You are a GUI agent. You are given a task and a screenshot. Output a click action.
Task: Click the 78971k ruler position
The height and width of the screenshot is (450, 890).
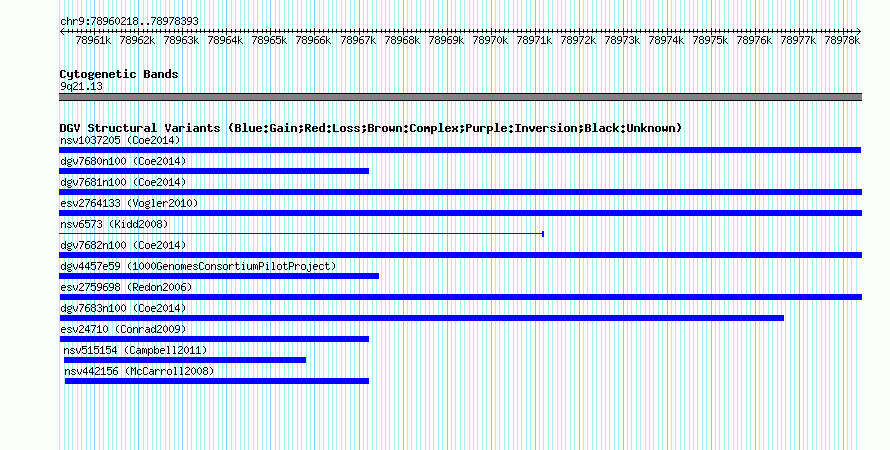[x=534, y=40]
